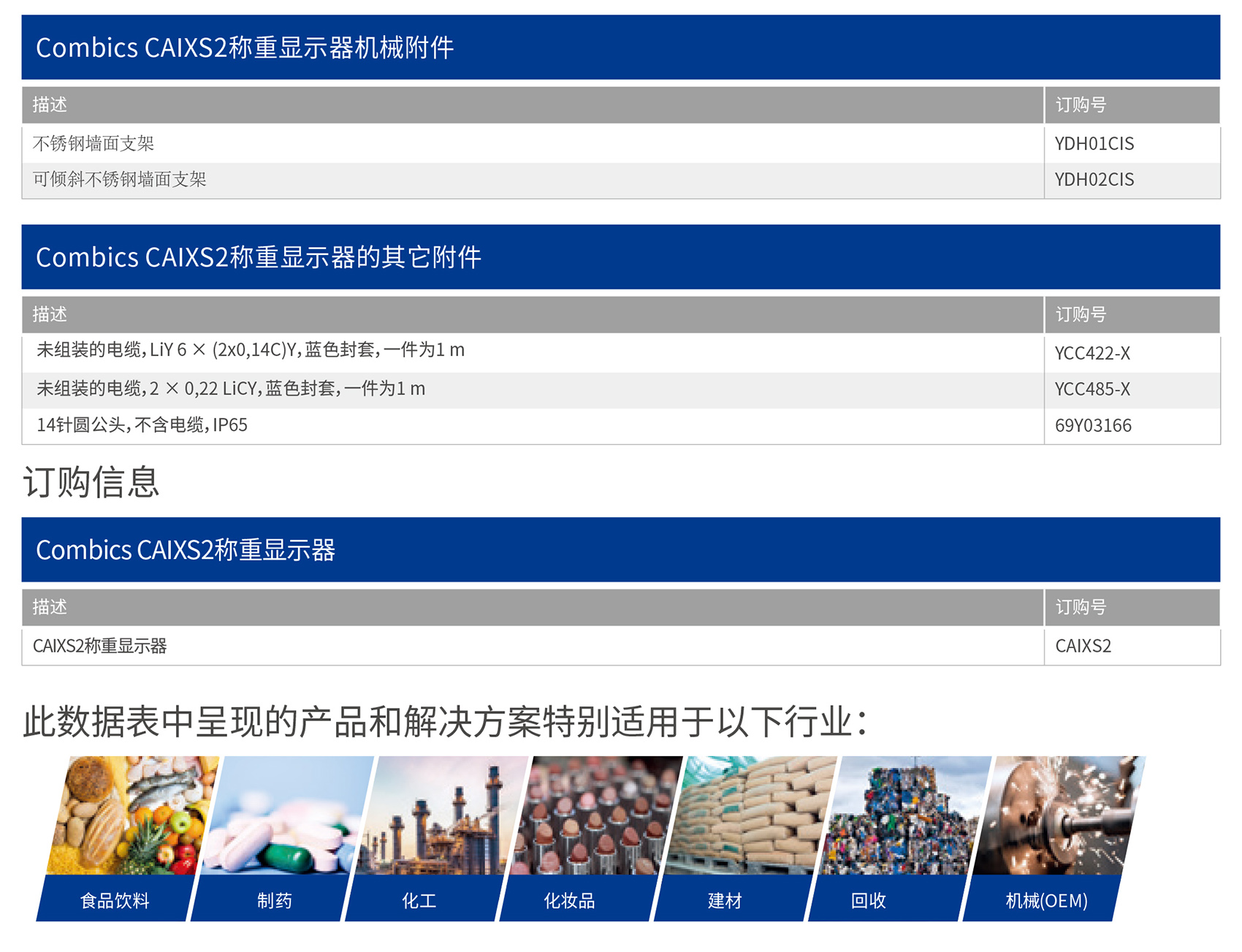The width and height of the screenshot is (1242, 952).
Task: Open the cosmetics lipstick image
Action: [596, 815]
